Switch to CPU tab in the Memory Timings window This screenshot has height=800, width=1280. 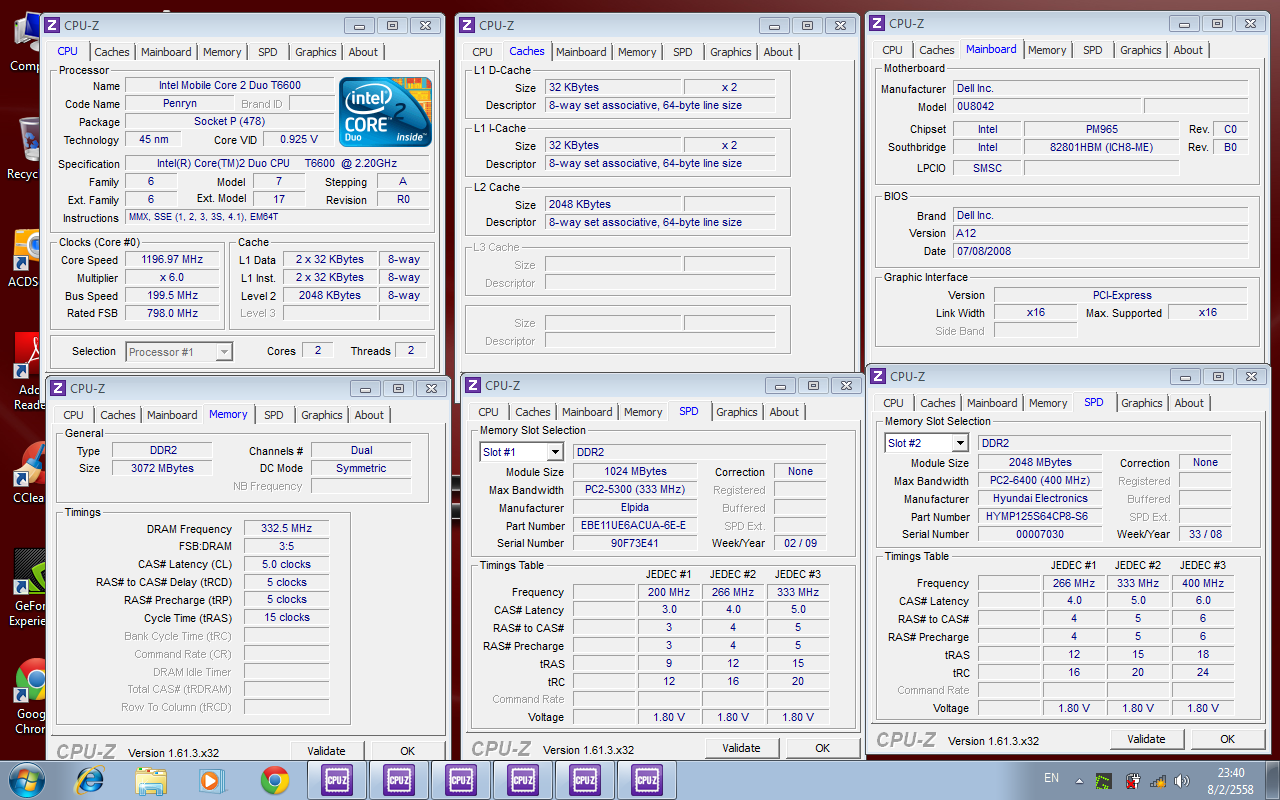click(74, 415)
